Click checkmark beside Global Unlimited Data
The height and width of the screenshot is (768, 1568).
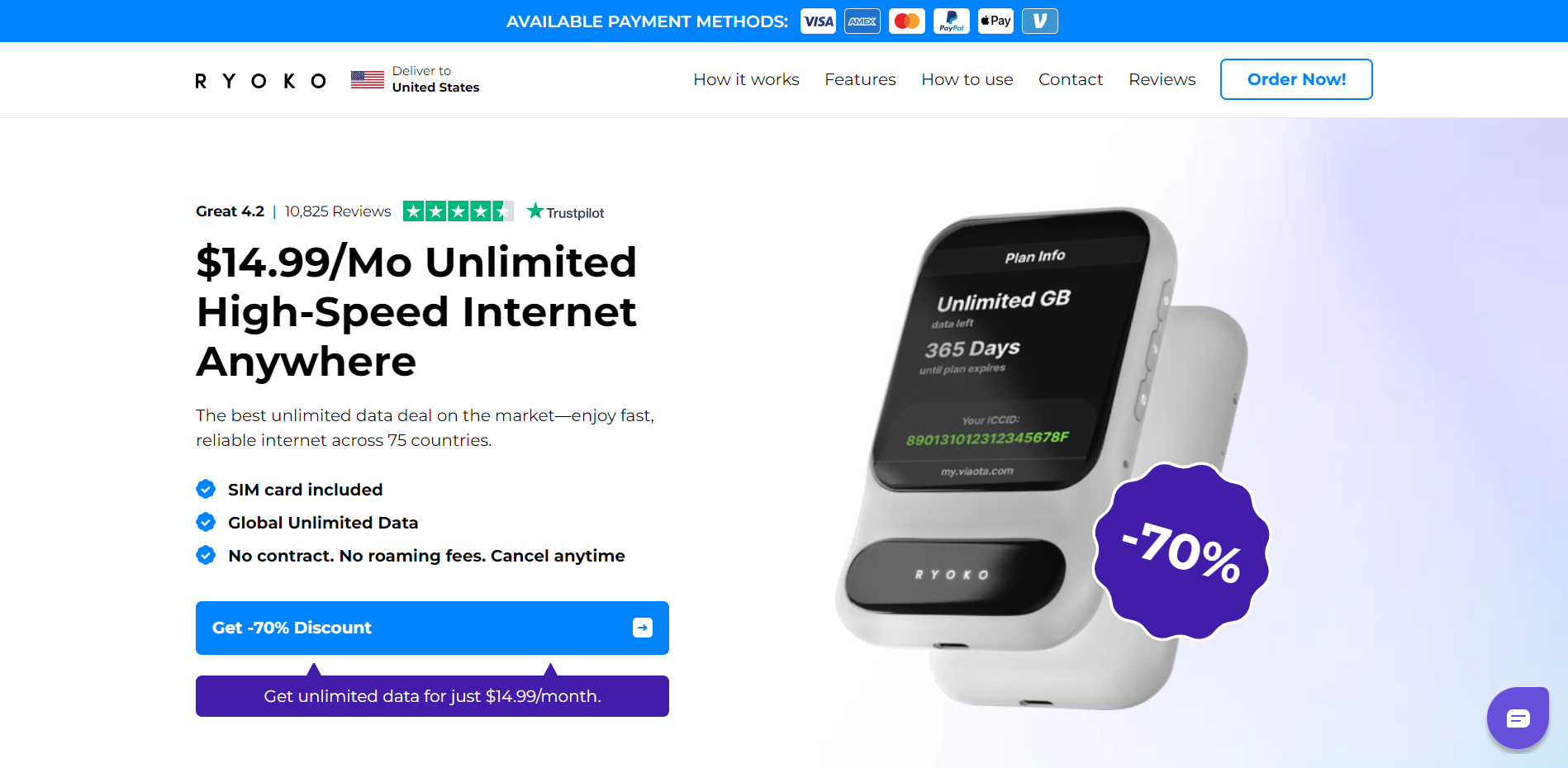(206, 523)
